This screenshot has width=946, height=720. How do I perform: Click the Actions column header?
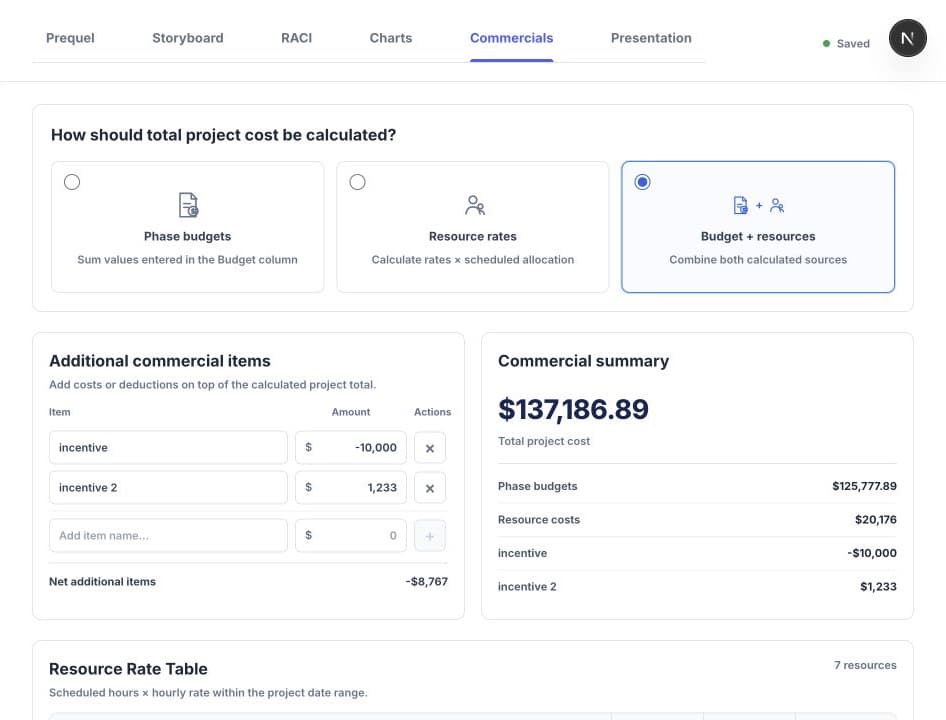click(x=432, y=412)
